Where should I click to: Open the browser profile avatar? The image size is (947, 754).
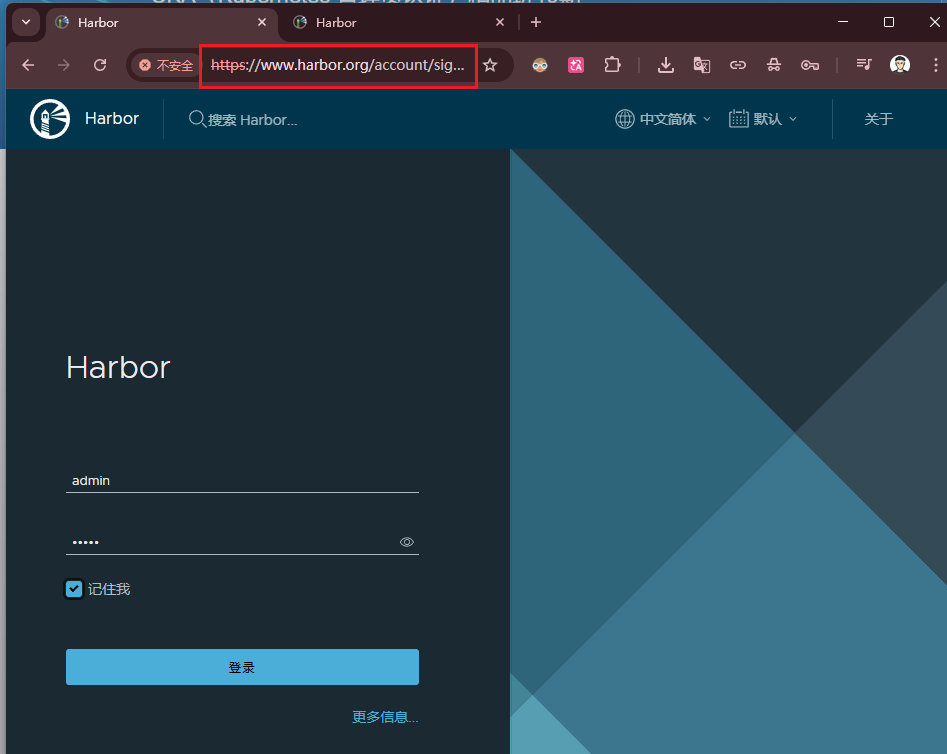[x=900, y=64]
